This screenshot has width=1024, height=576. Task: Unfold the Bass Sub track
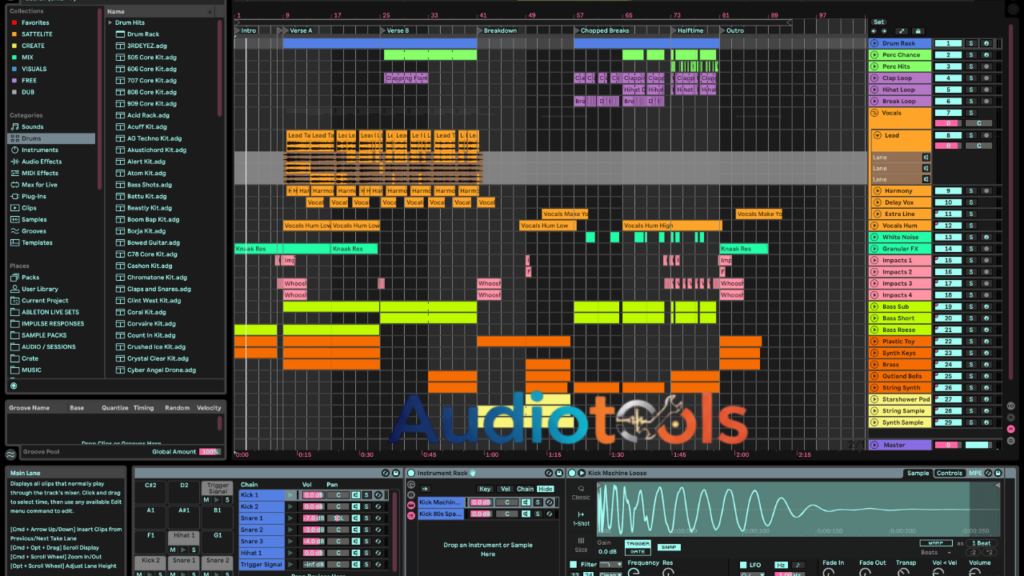874,307
